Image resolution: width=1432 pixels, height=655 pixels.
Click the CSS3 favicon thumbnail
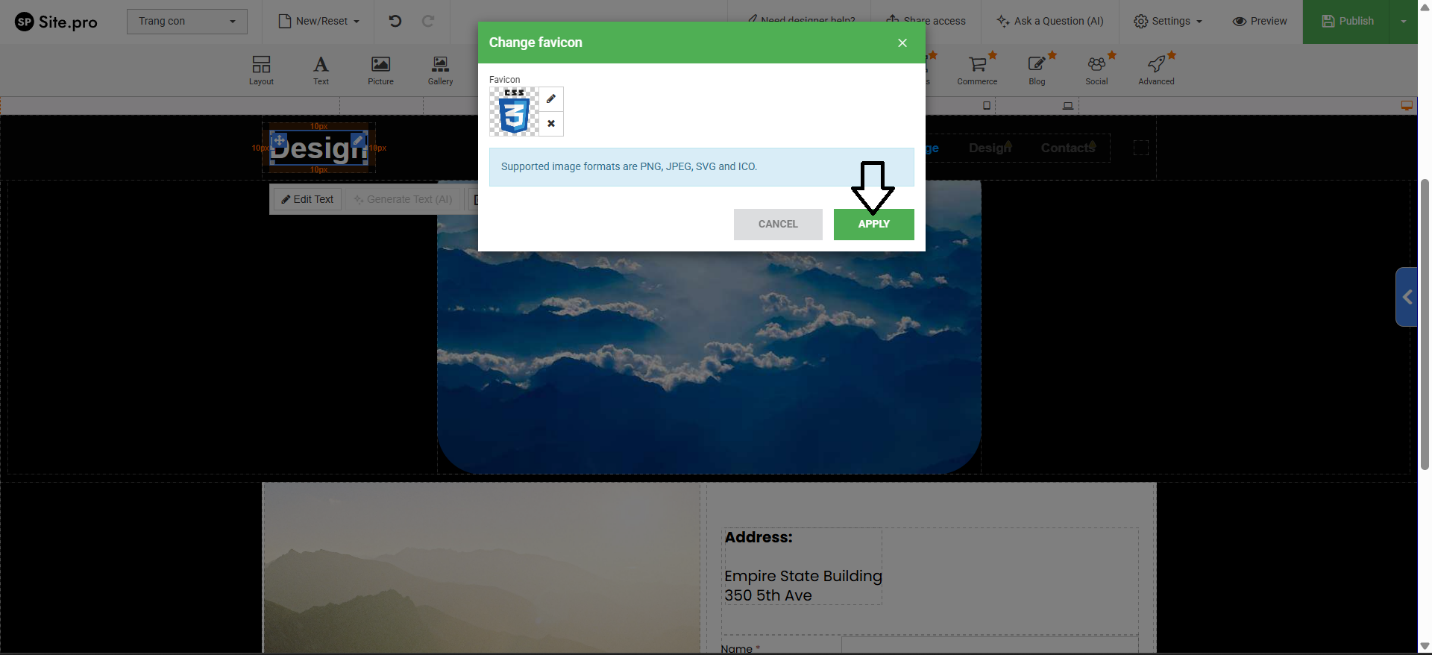tap(514, 111)
